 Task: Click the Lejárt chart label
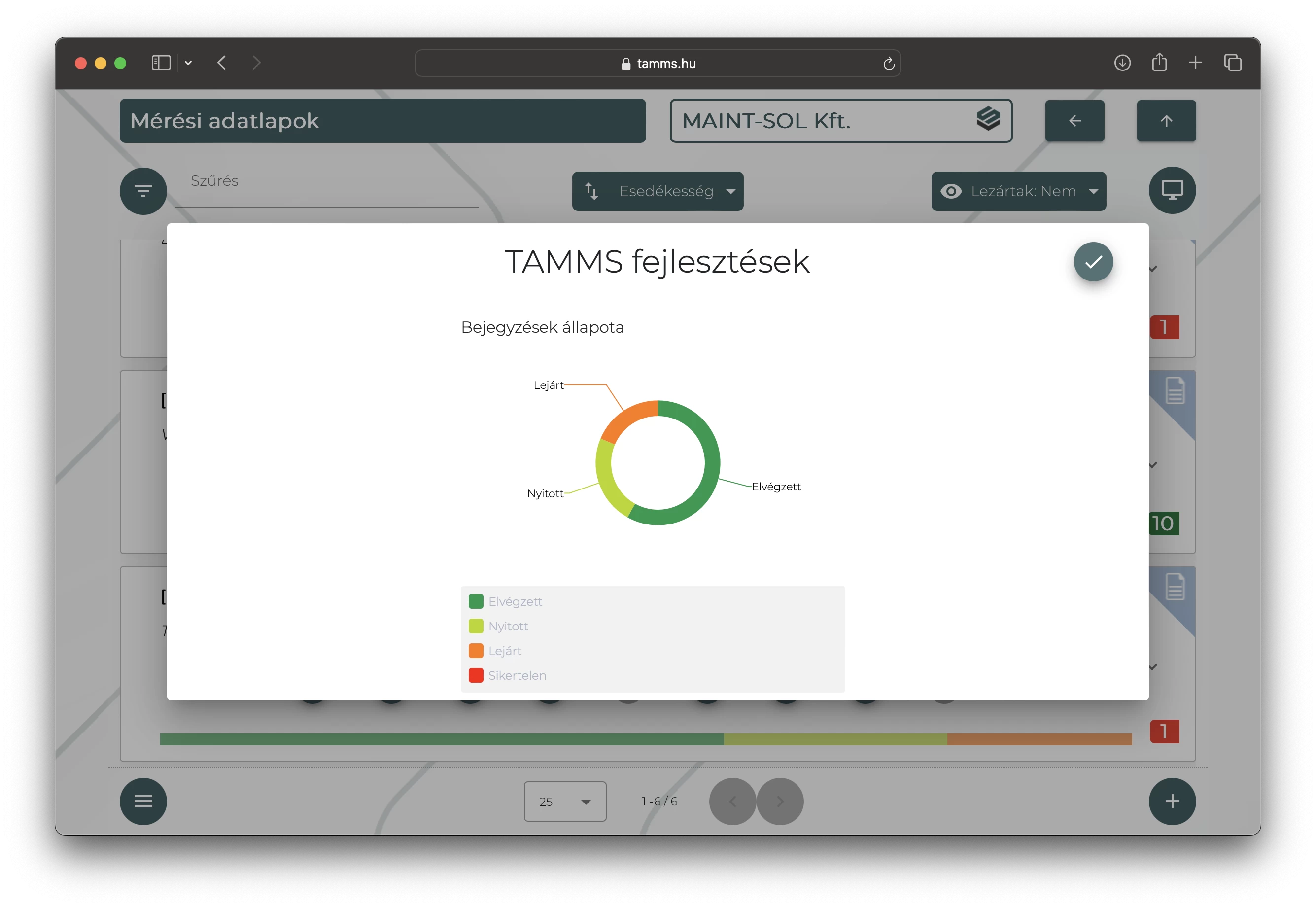[548, 385]
